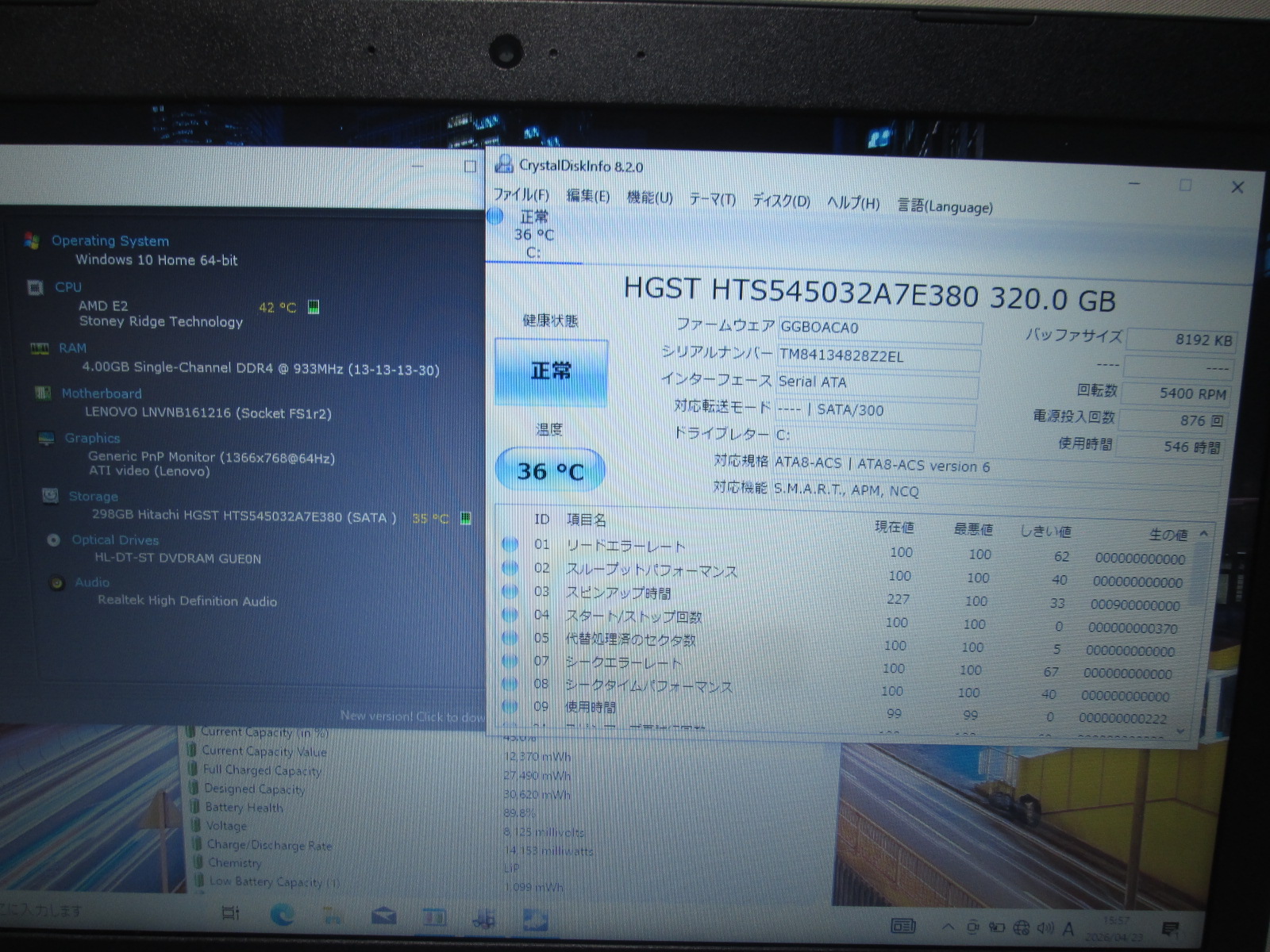Click the Storage hard drive icon
Image resolution: width=1270 pixels, height=952 pixels.
coord(51,496)
